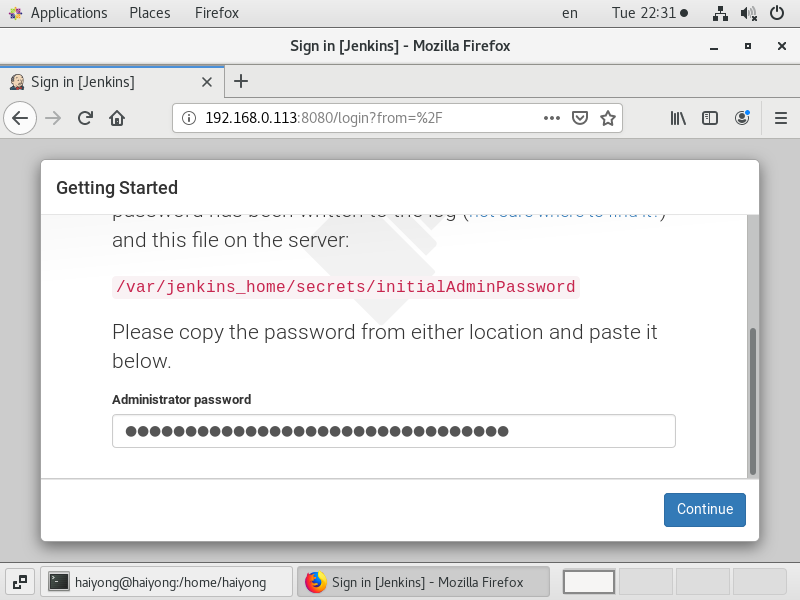
Task: Maximize the Firefox window
Action: click(x=748, y=46)
